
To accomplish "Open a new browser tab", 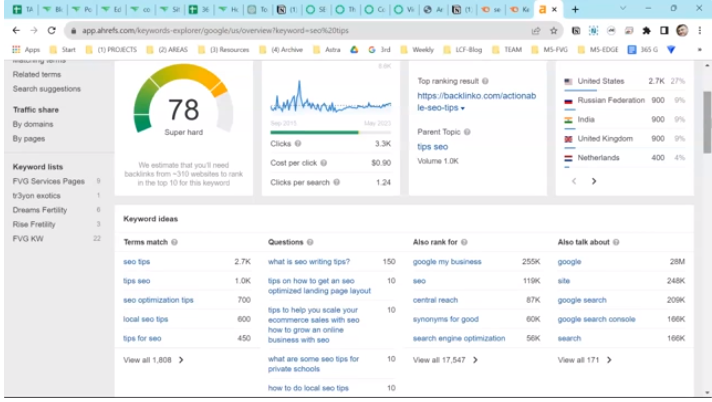I will tap(575, 10).
